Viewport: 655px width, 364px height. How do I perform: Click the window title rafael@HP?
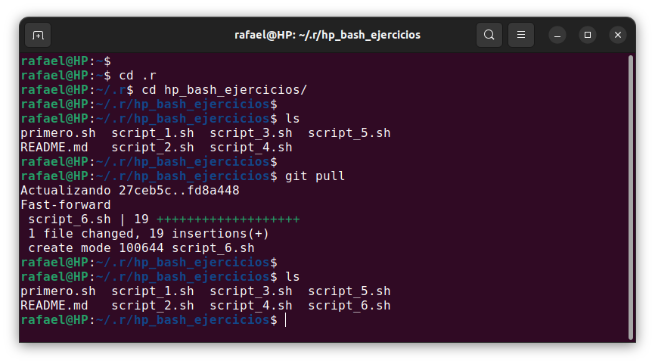327,35
